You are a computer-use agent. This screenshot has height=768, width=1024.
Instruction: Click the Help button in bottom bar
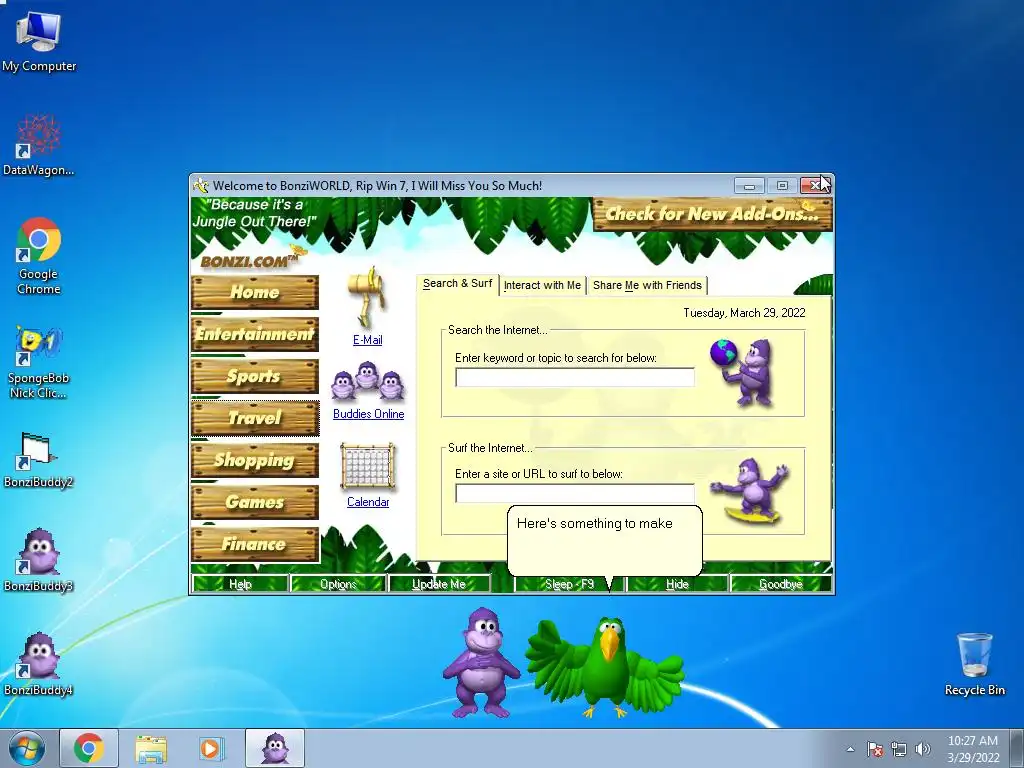coord(240,584)
